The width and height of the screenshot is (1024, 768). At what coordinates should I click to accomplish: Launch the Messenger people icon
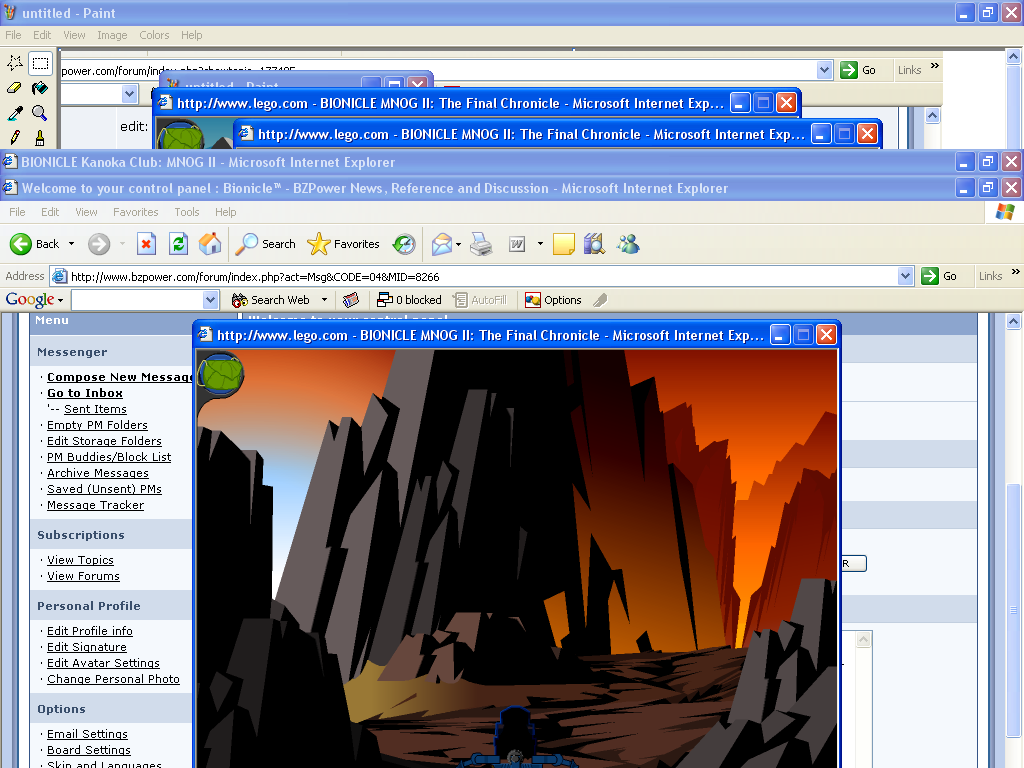[x=628, y=244]
